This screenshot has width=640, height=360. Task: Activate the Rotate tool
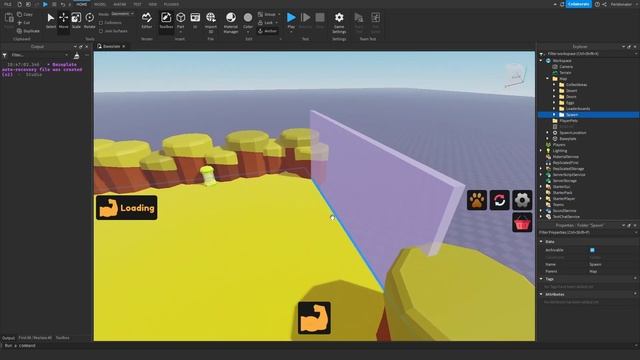click(89, 20)
